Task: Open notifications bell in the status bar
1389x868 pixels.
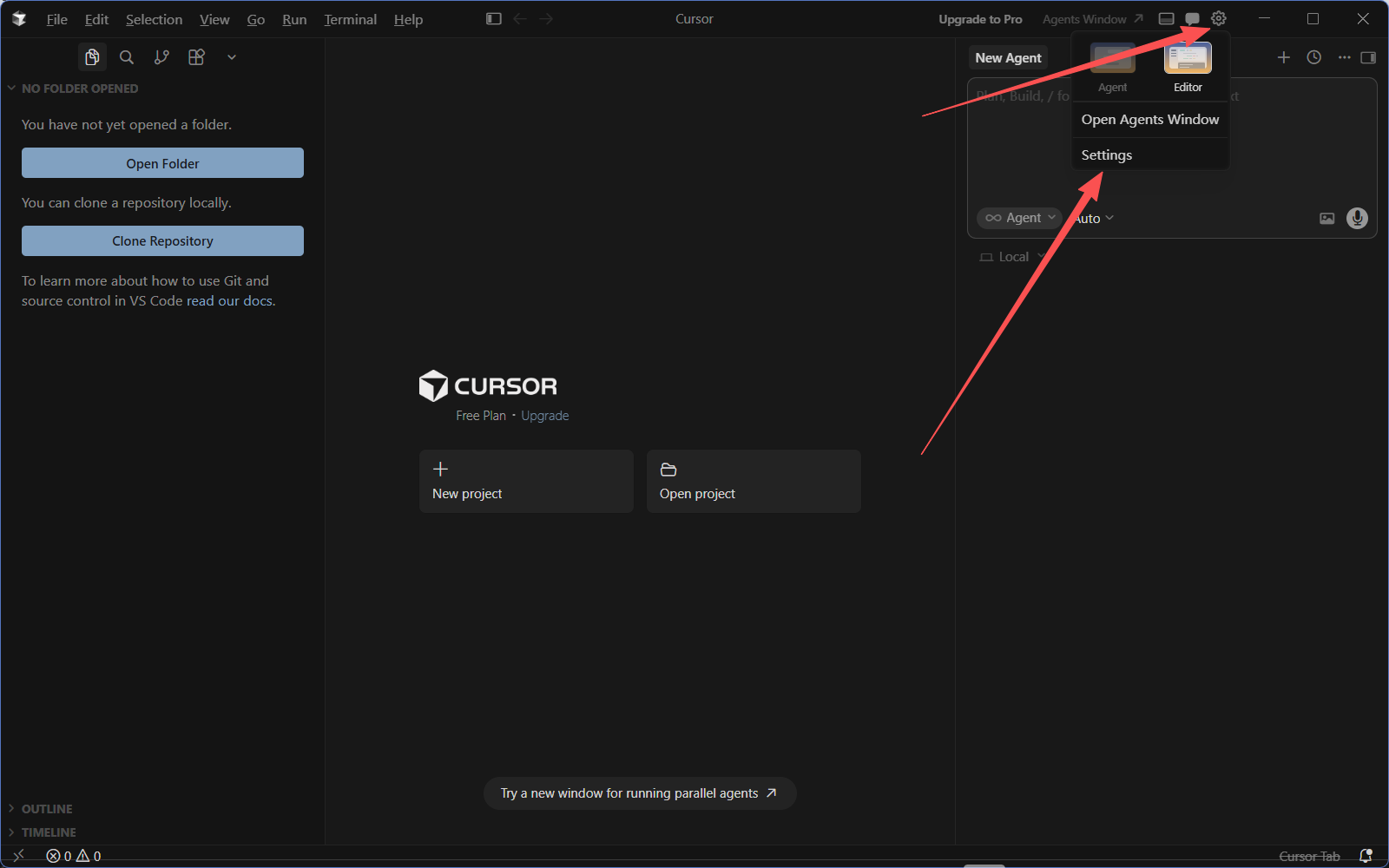Action: coord(1366,856)
